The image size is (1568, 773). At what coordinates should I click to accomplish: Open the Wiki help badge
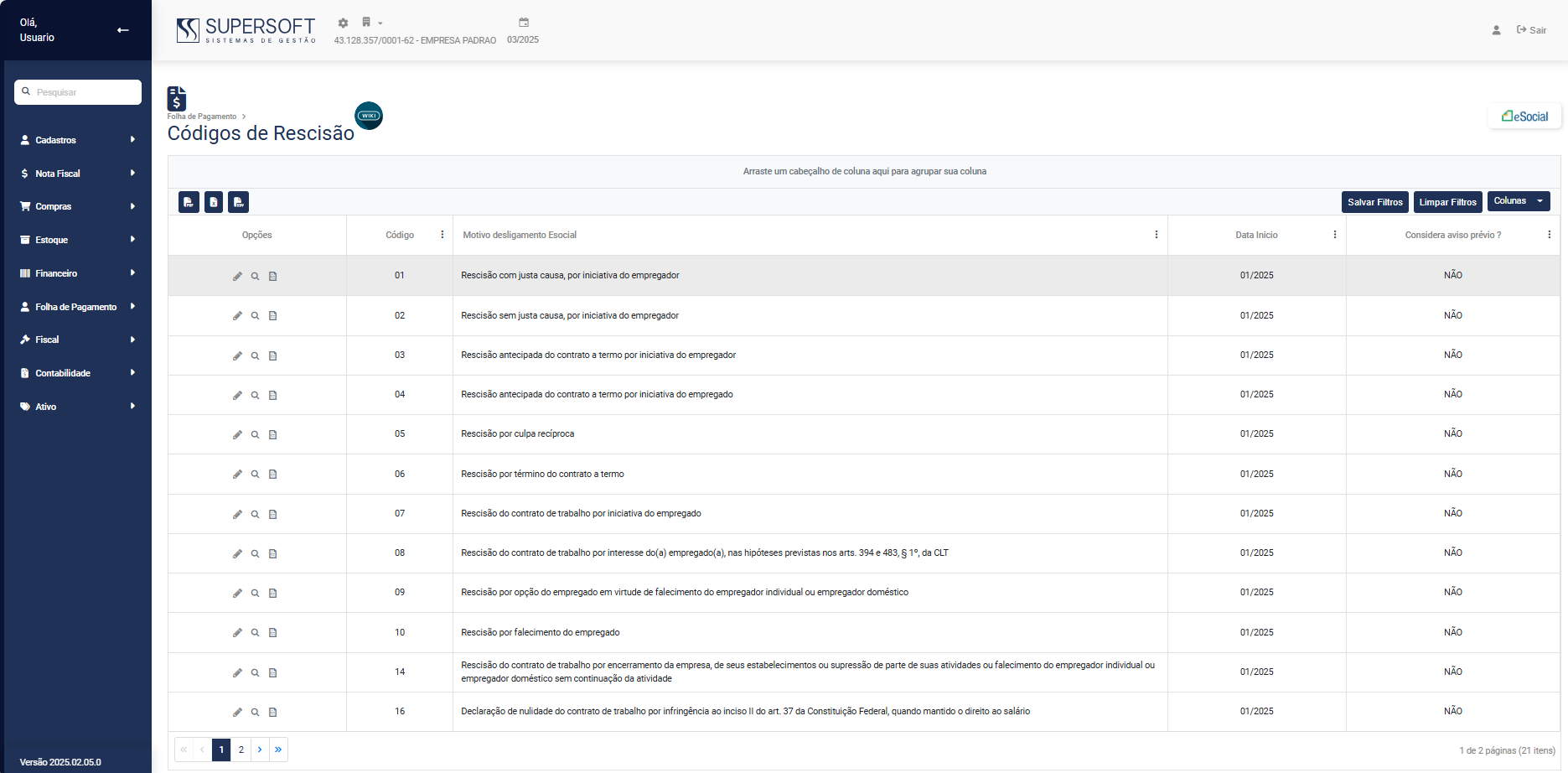[x=369, y=116]
